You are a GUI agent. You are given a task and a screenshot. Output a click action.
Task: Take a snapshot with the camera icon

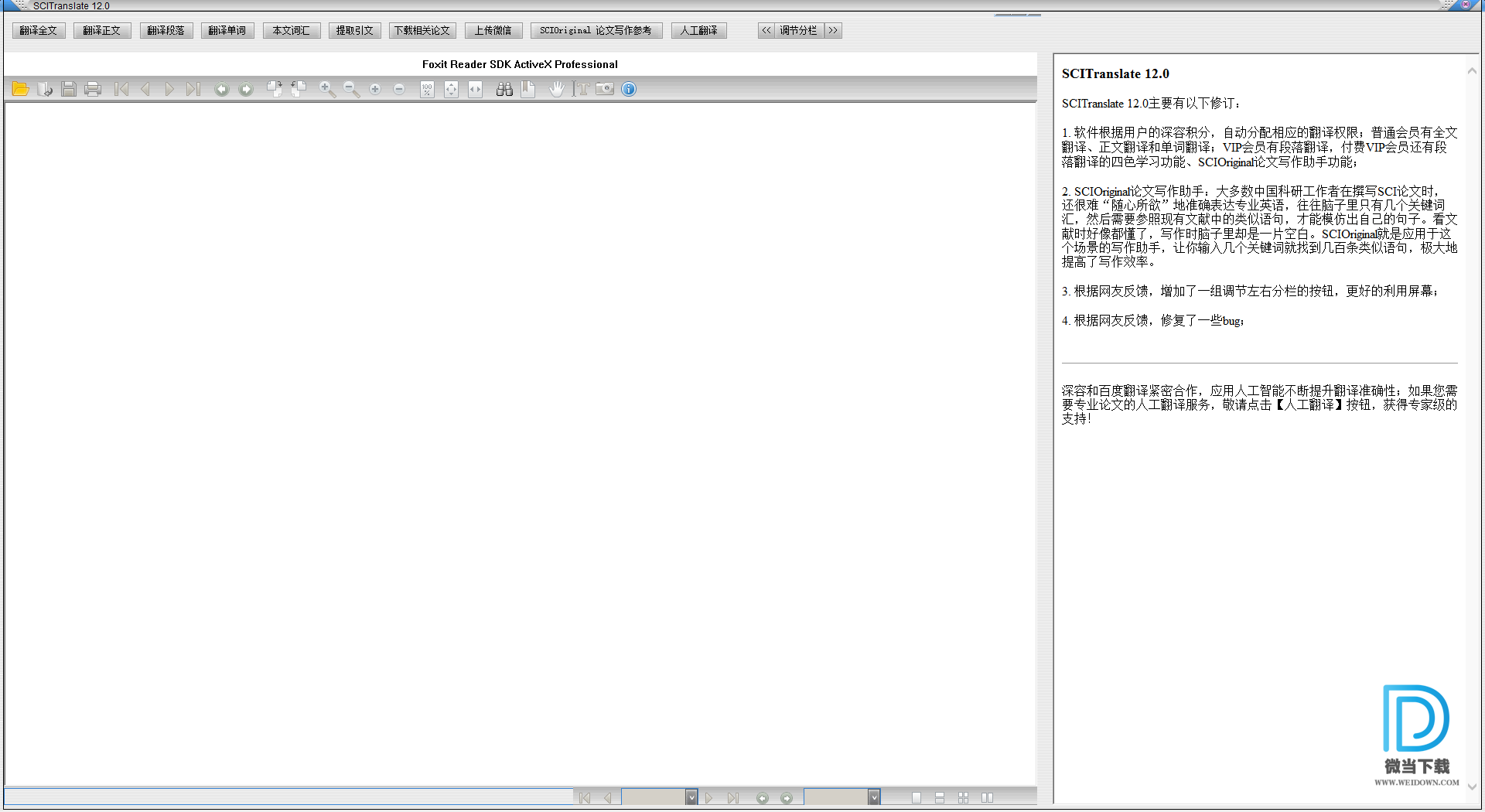(x=605, y=90)
